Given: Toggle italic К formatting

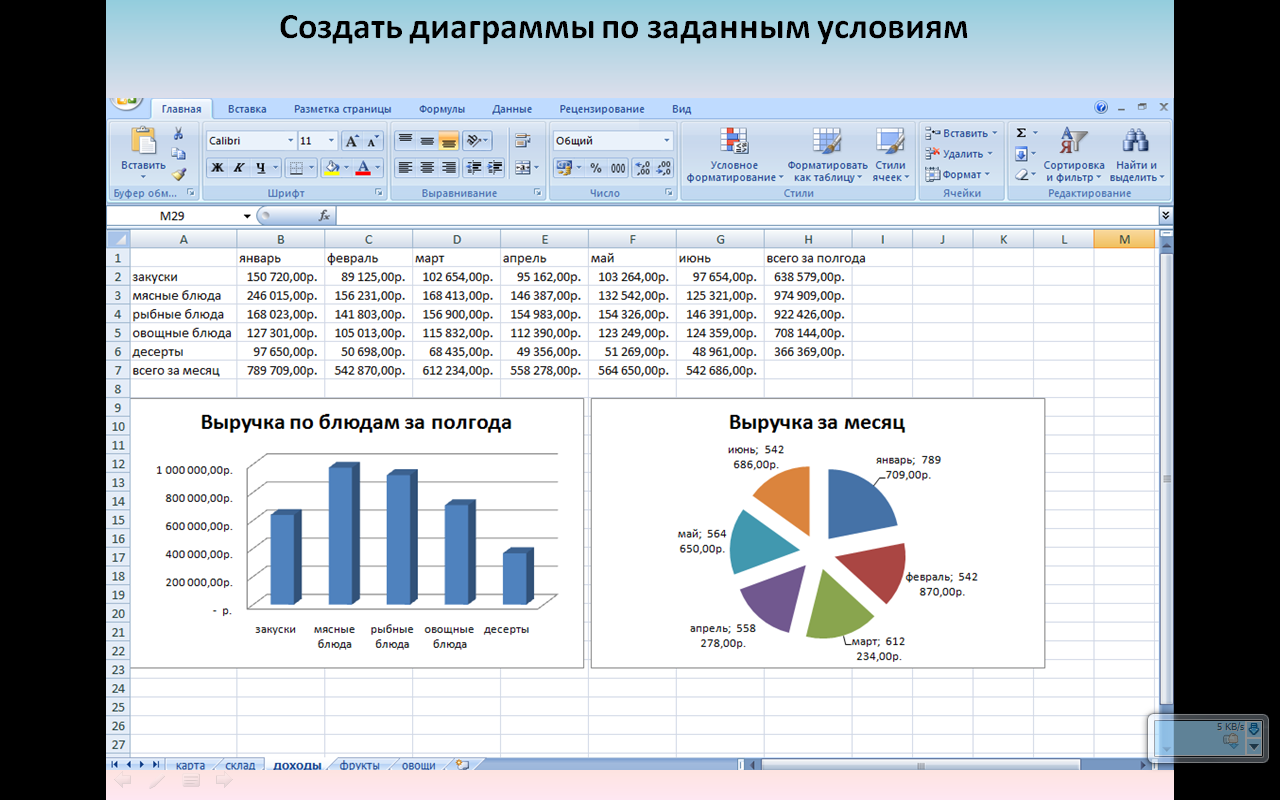Looking at the screenshot, I should pos(239,168).
